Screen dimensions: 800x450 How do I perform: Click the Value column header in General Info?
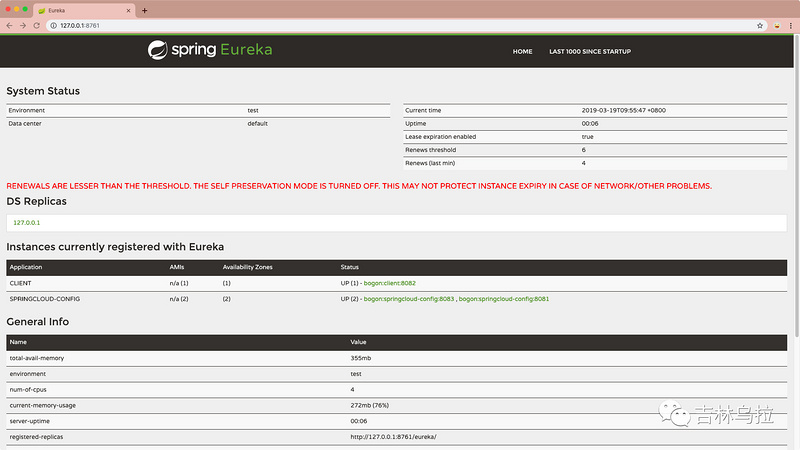[x=358, y=342]
